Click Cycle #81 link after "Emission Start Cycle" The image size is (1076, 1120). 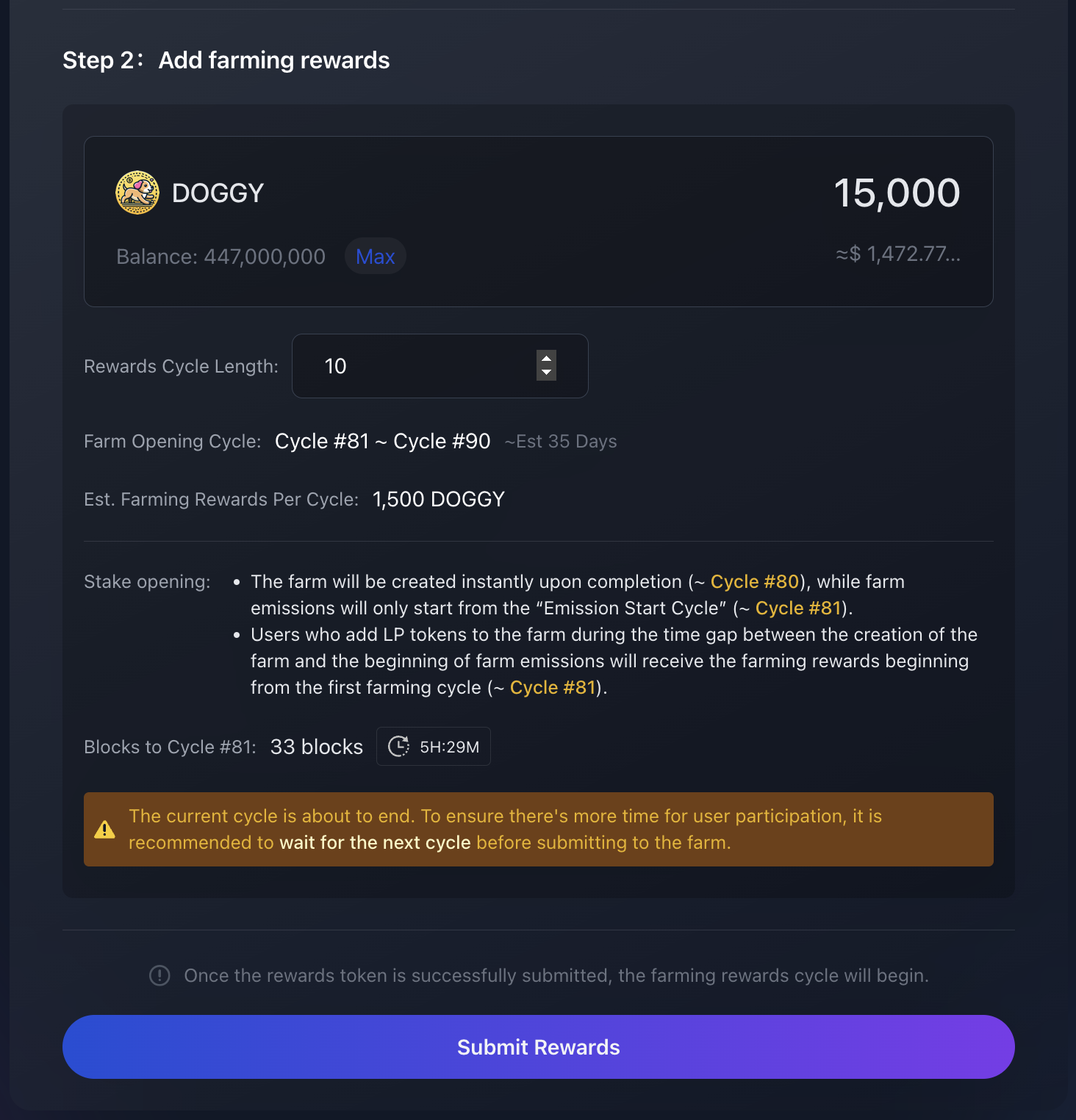(x=797, y=608)
